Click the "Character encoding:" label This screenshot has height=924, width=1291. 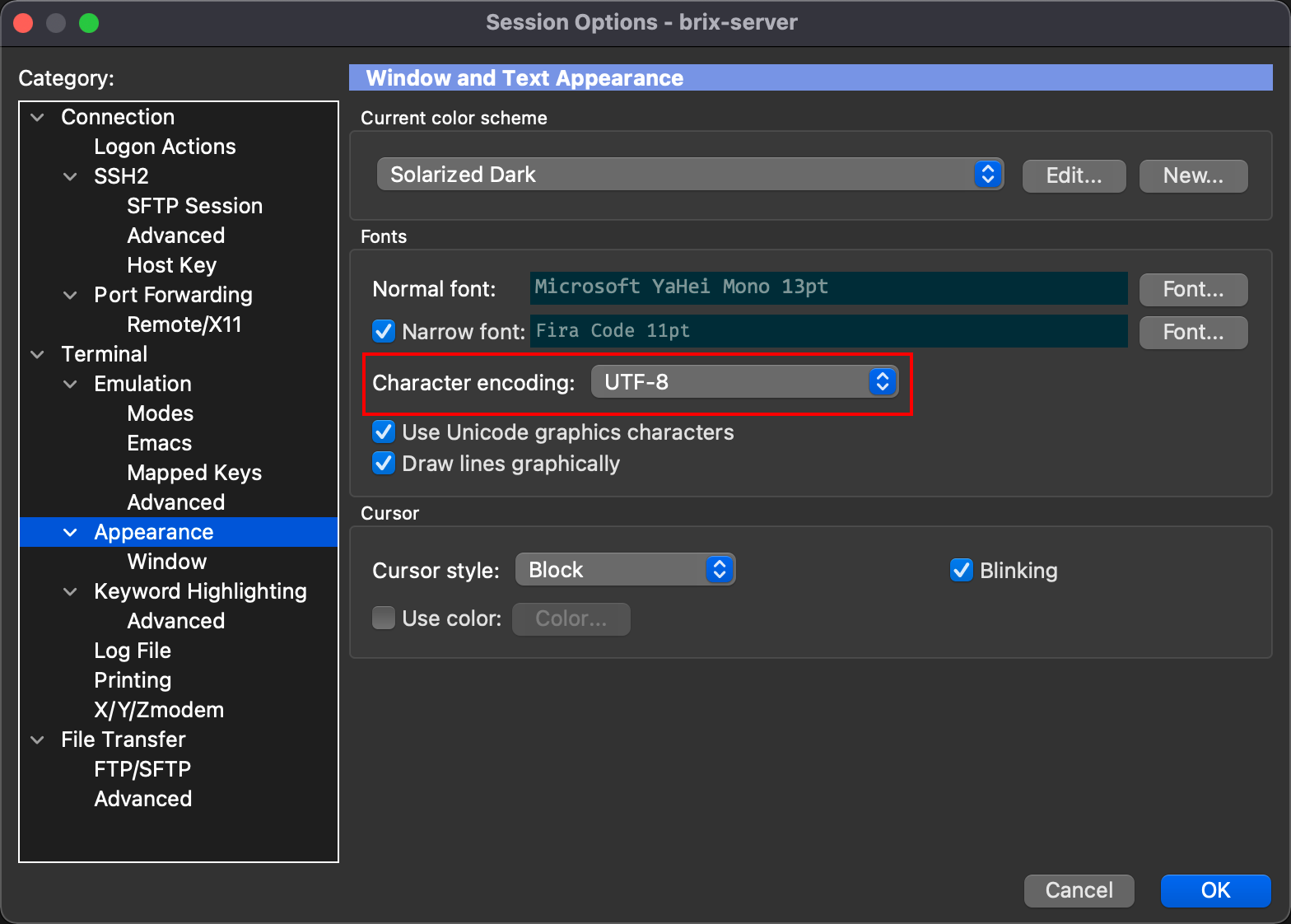click(x=473, y=383)
